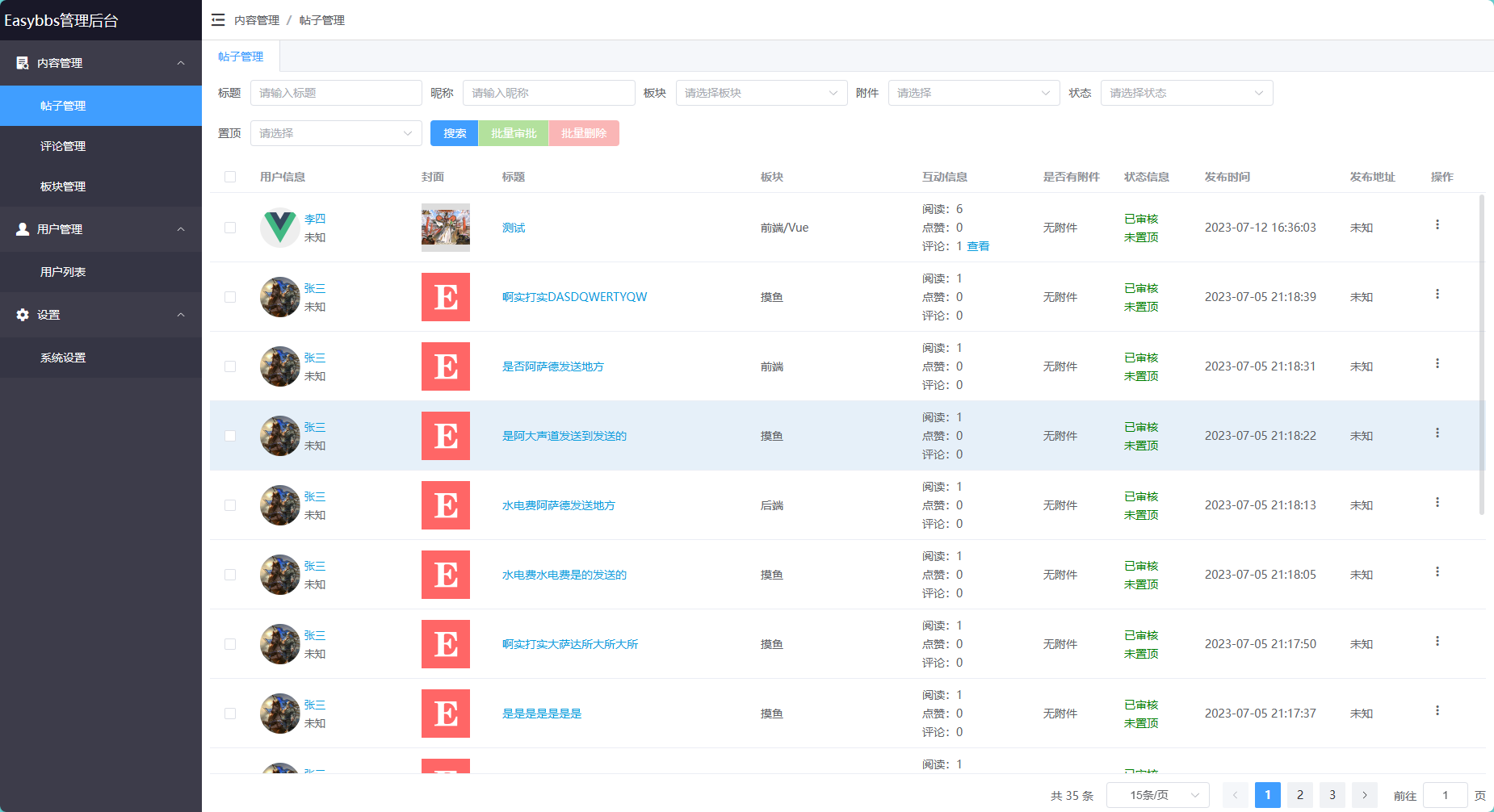
Task: Open actions menu for post 水电费水电费是的发送的
Action: (1437, 571)
